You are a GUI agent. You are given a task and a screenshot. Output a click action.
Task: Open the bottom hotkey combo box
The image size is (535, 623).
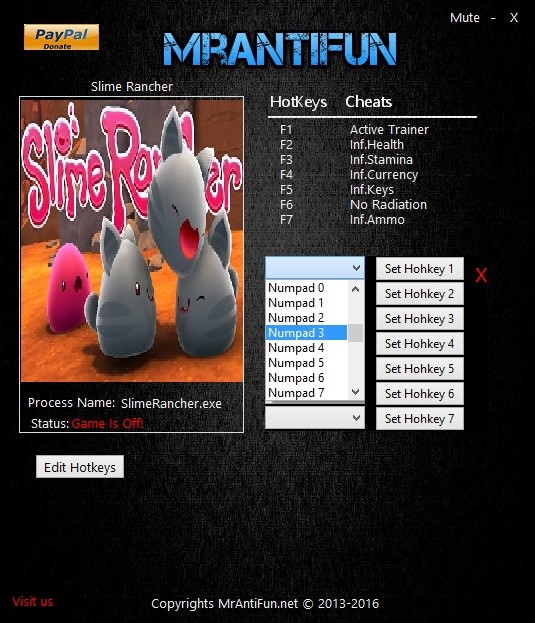click(x=315, y=418)
